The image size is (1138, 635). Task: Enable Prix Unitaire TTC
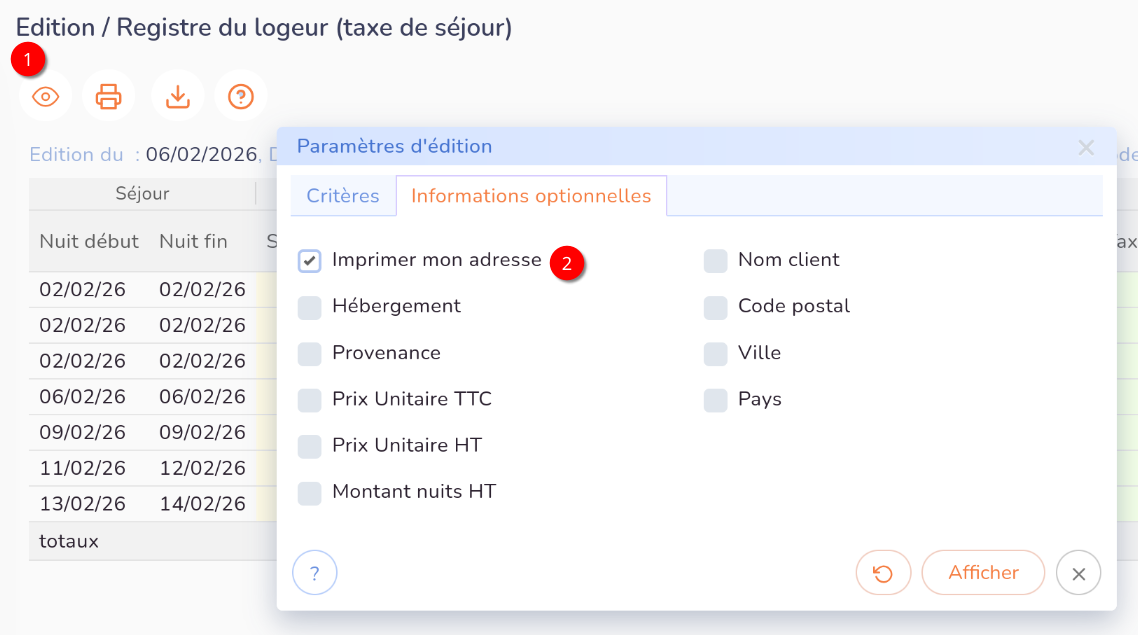point(309,399)
